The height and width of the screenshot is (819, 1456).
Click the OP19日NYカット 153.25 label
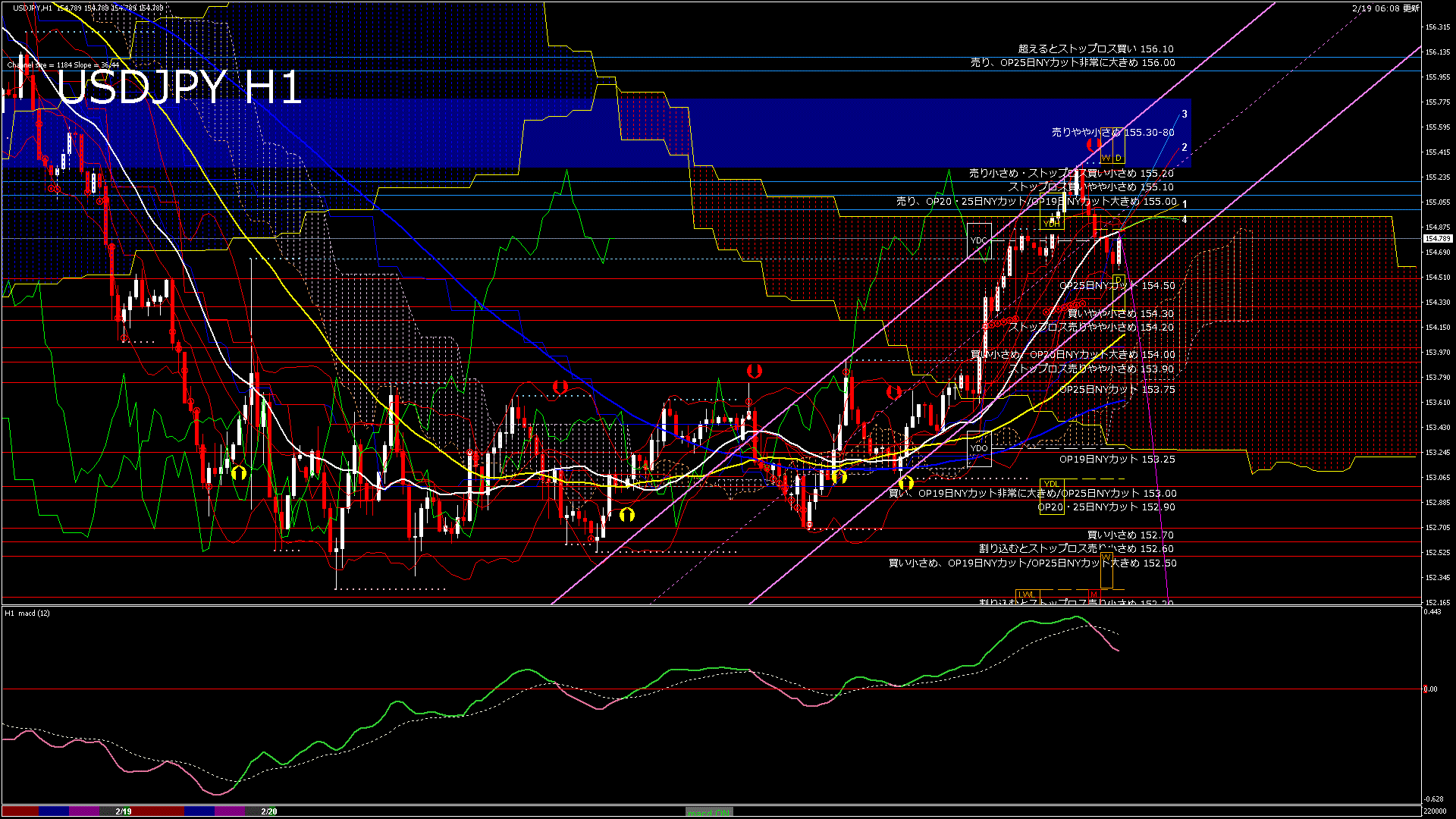pos(1115,459)
